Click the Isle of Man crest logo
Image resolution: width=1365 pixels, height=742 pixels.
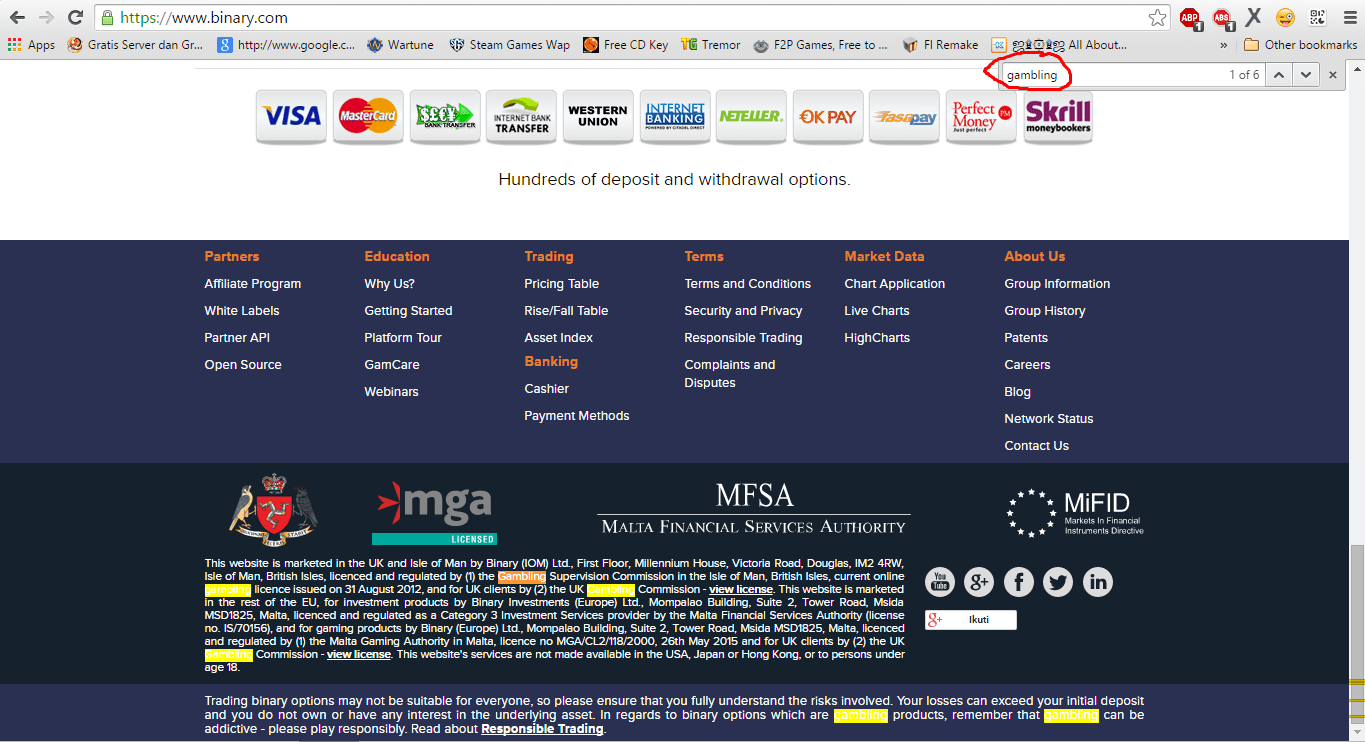[272, 509]
